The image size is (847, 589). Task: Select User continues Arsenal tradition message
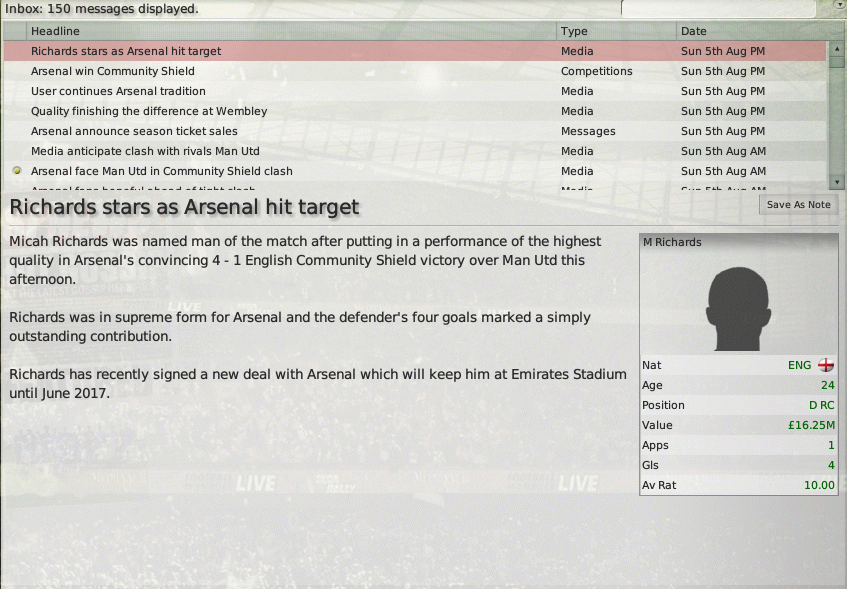[415, 91]
